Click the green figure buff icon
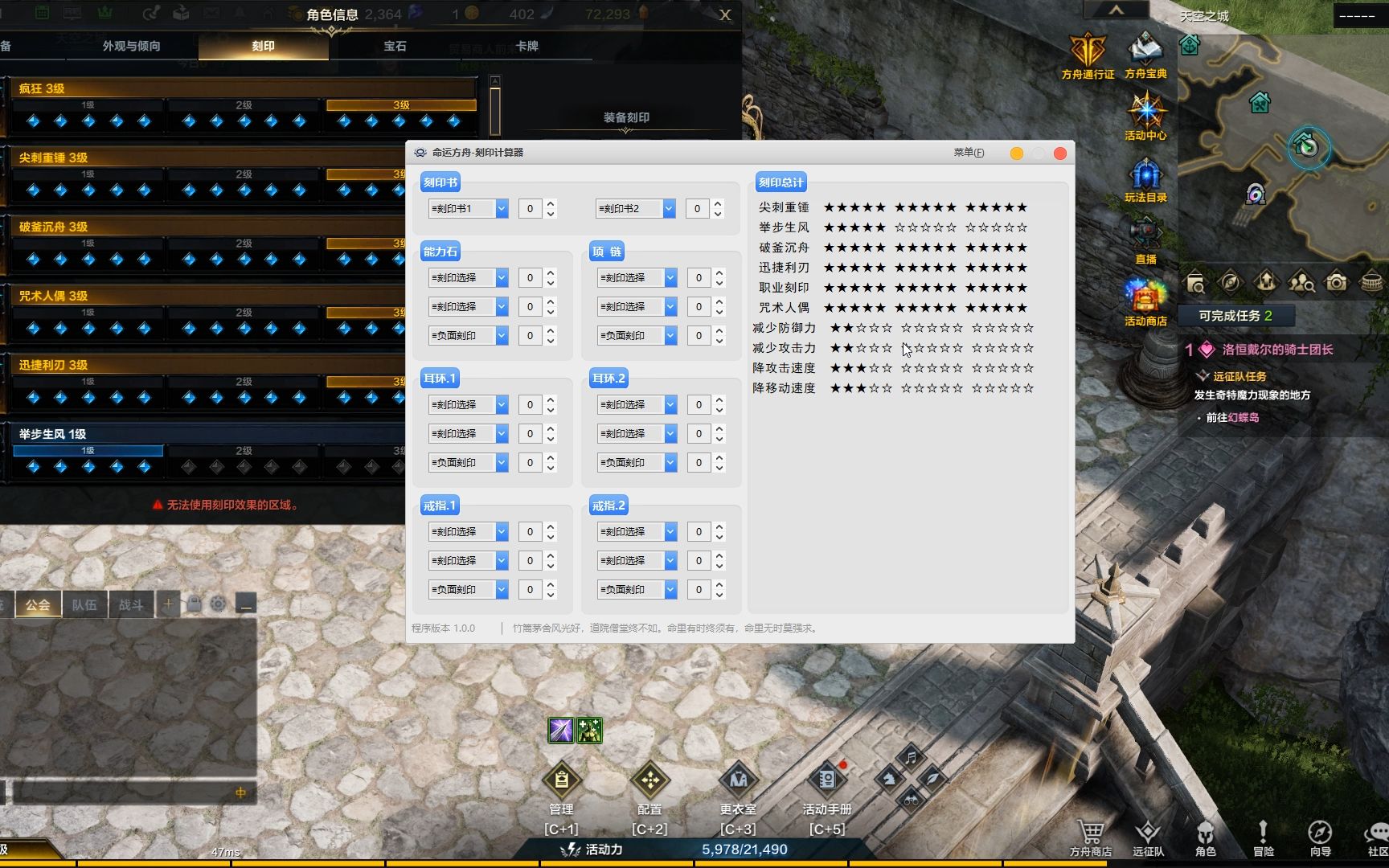Viewport: 1389px width, 868px height. tap(589, 730)
